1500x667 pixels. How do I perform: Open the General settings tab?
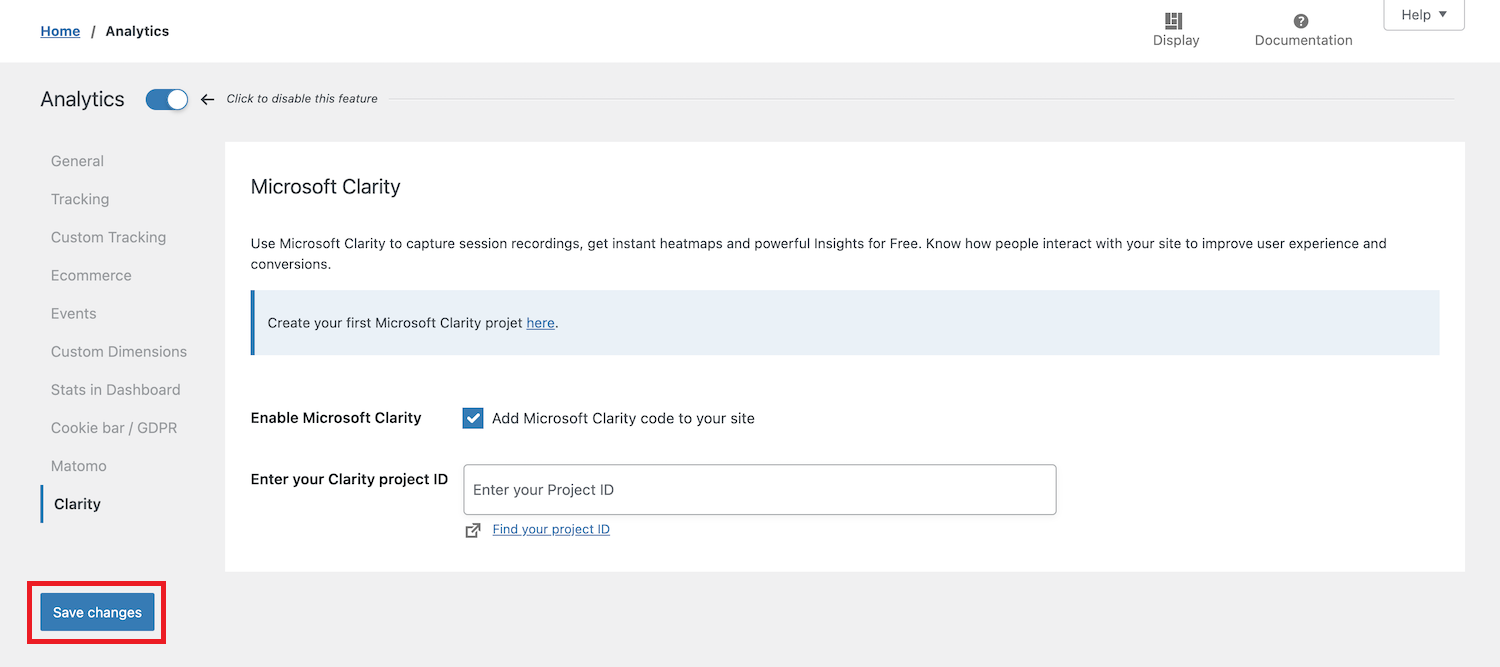pos(77,161)
